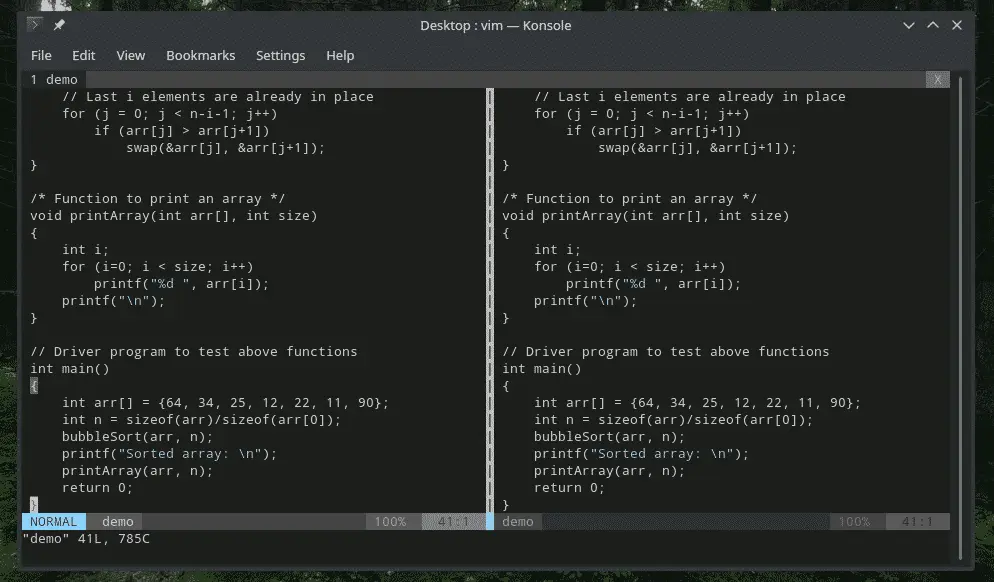This screenshot has width=994, height=582.
Task: Click 'swap(&arr[j], &arr[j+1]);' in right pane
Action: (697, 148)
